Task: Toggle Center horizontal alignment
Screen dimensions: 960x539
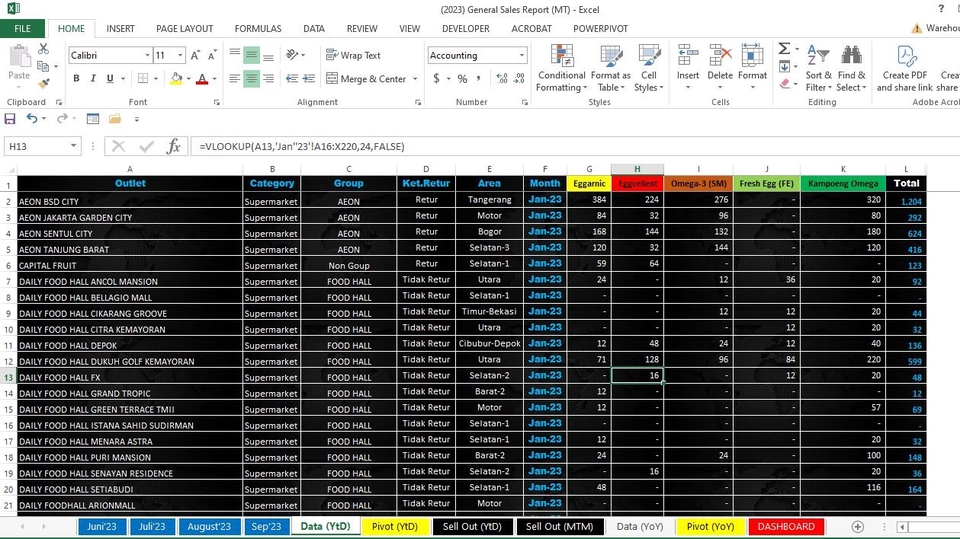Action: click(x=252, y=78)
